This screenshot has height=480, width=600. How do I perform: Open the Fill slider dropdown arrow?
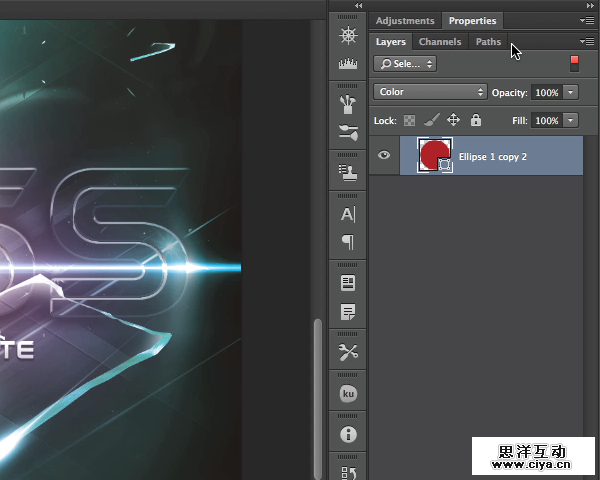coord(570,120)
